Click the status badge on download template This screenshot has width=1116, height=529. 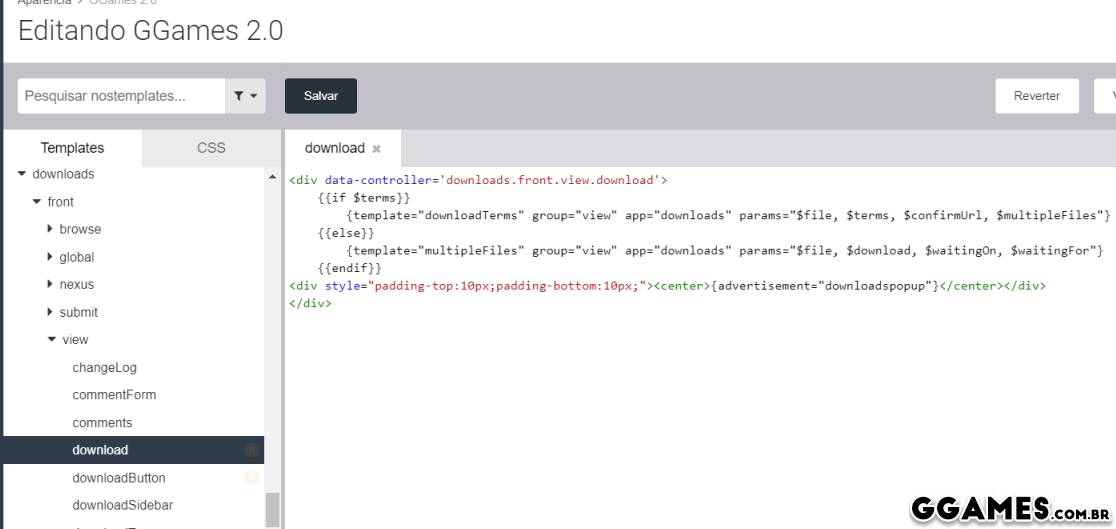(251, 450)
